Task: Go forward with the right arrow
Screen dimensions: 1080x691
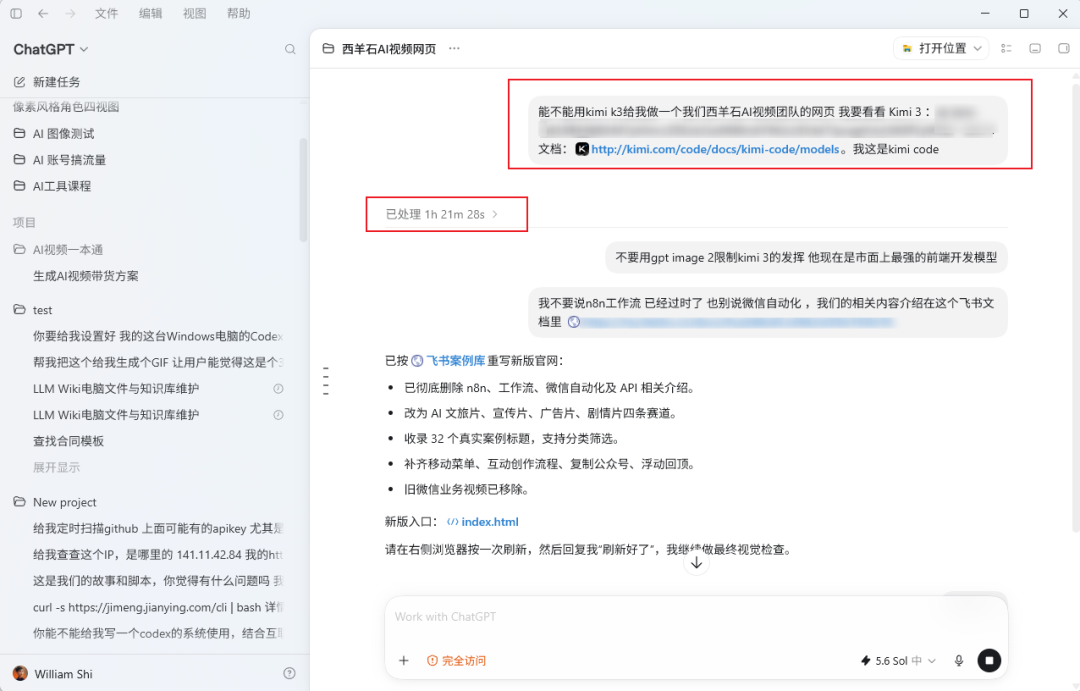Action: click(70, 14)
